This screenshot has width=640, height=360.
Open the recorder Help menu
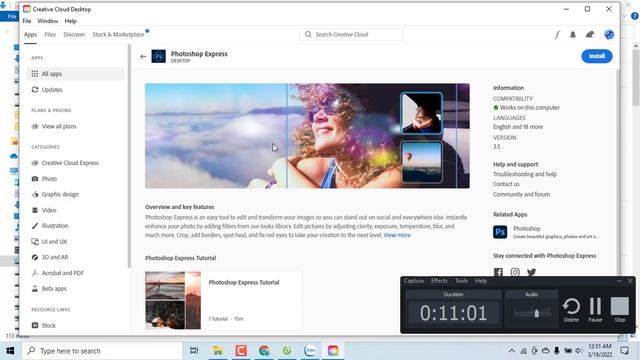481,281
